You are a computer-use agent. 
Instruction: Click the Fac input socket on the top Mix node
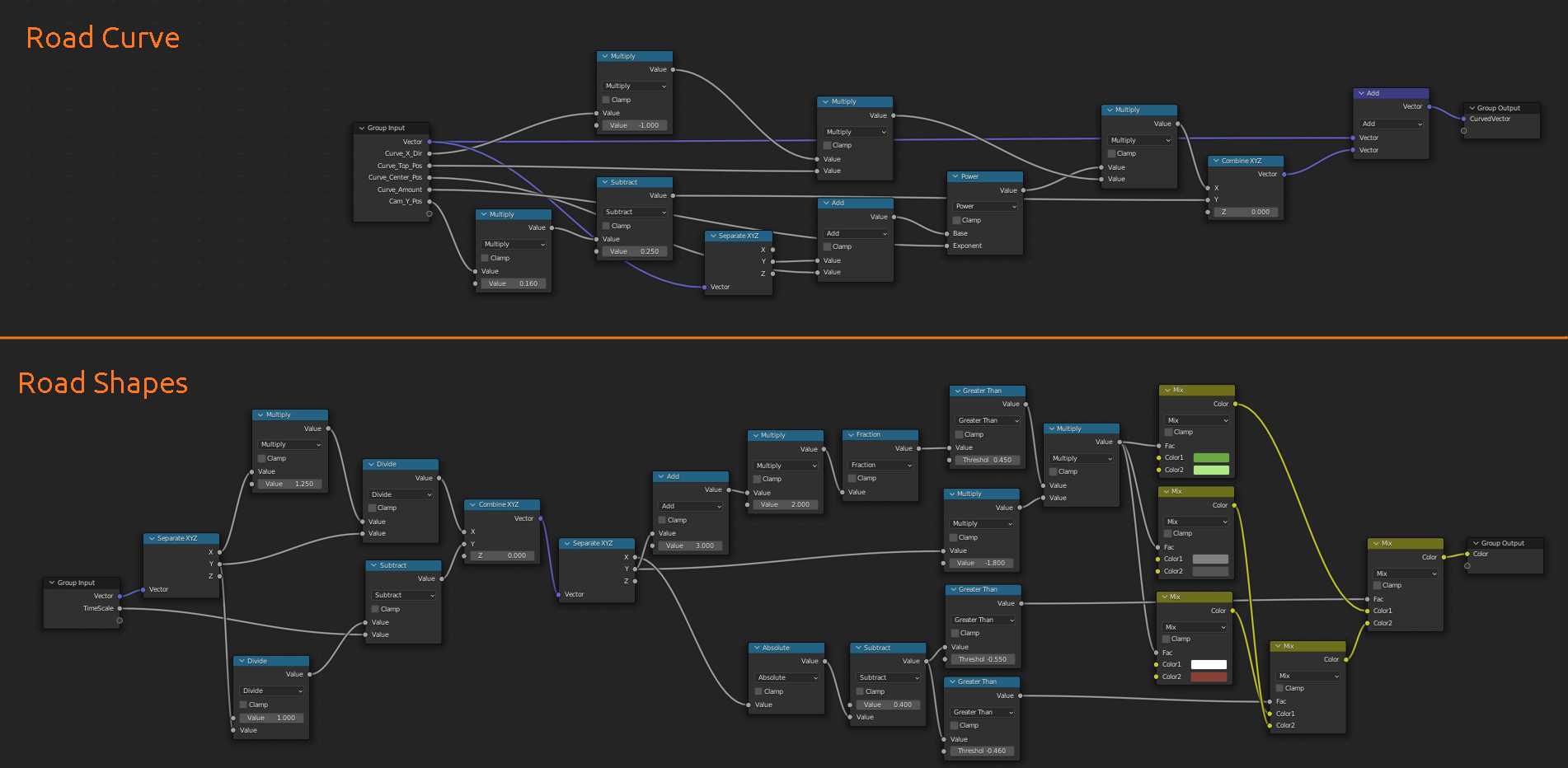point(1158,446)
